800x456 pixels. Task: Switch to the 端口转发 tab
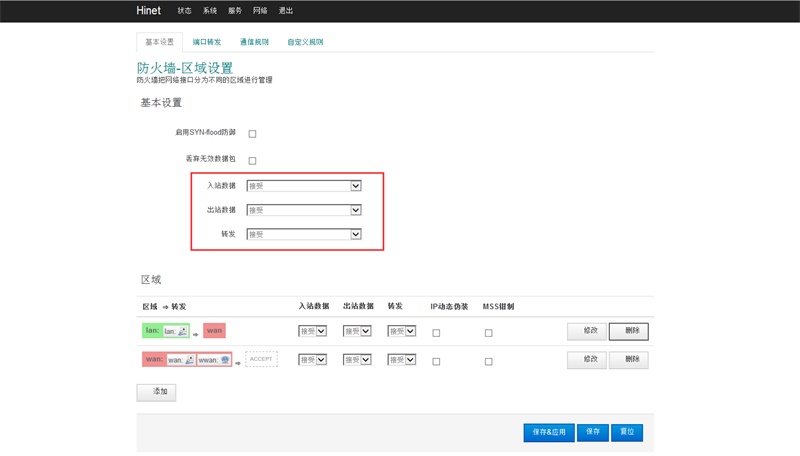coord(207,42)
